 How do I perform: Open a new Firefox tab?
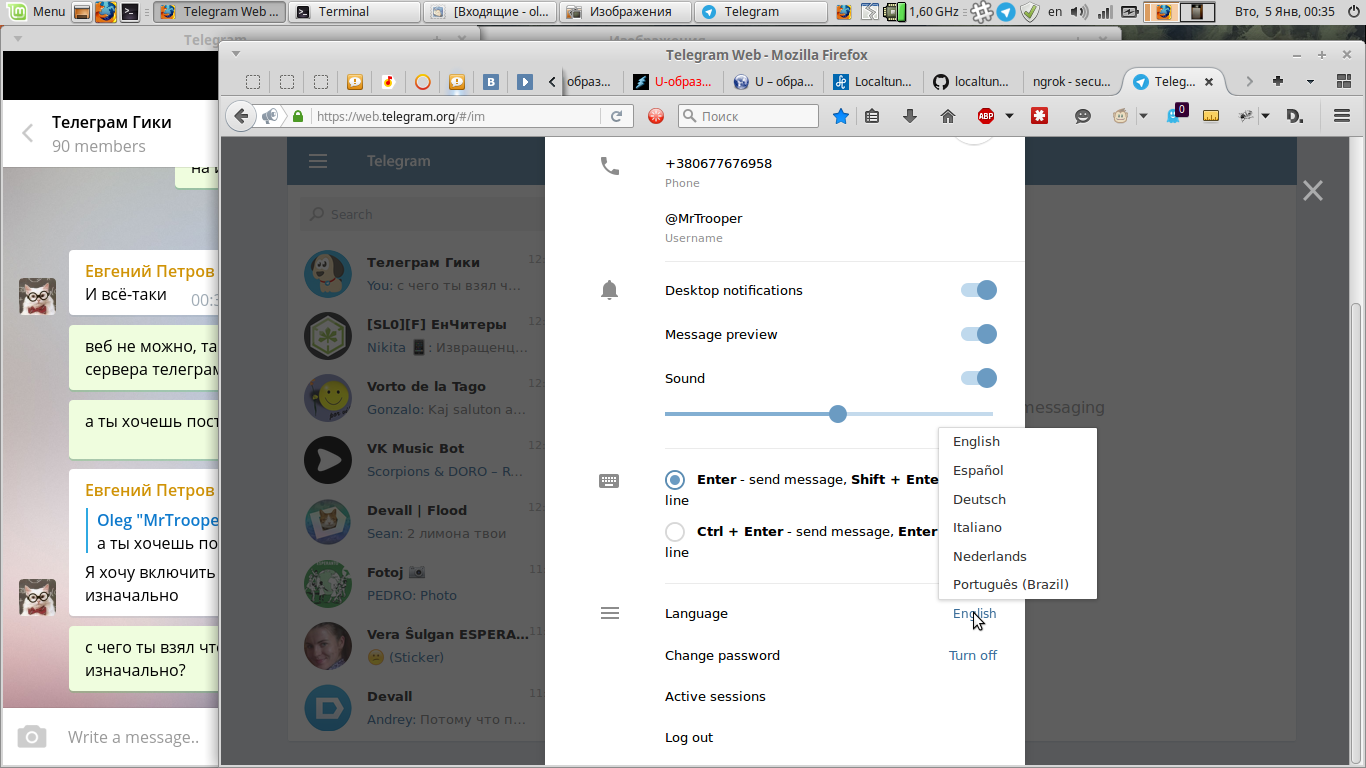1278,82
